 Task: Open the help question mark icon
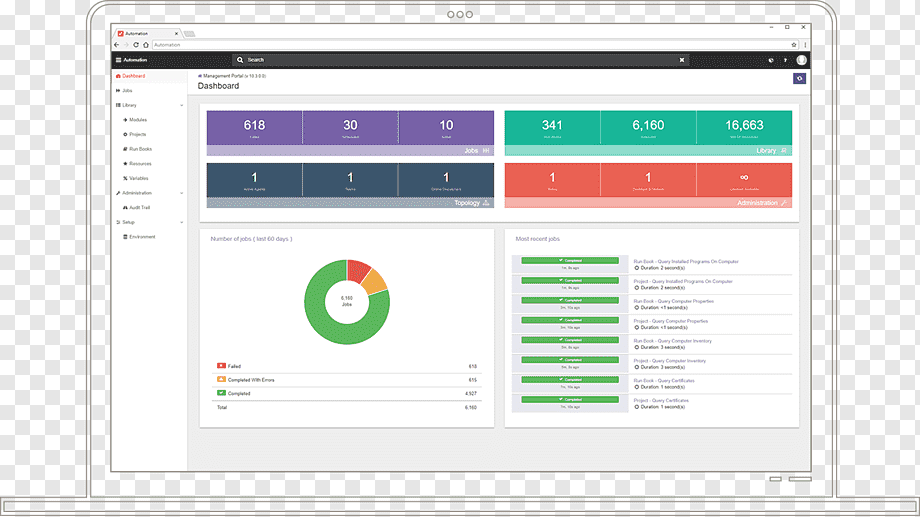(785, 60)
